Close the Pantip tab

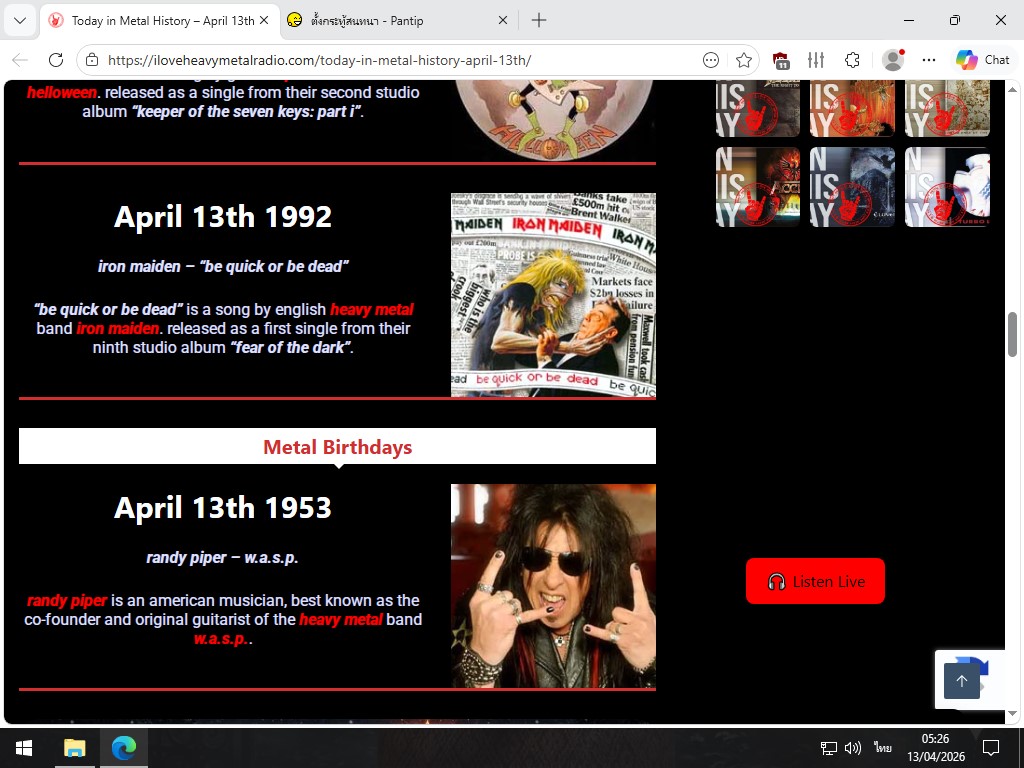pyautogui.click(x=502, y=20)
